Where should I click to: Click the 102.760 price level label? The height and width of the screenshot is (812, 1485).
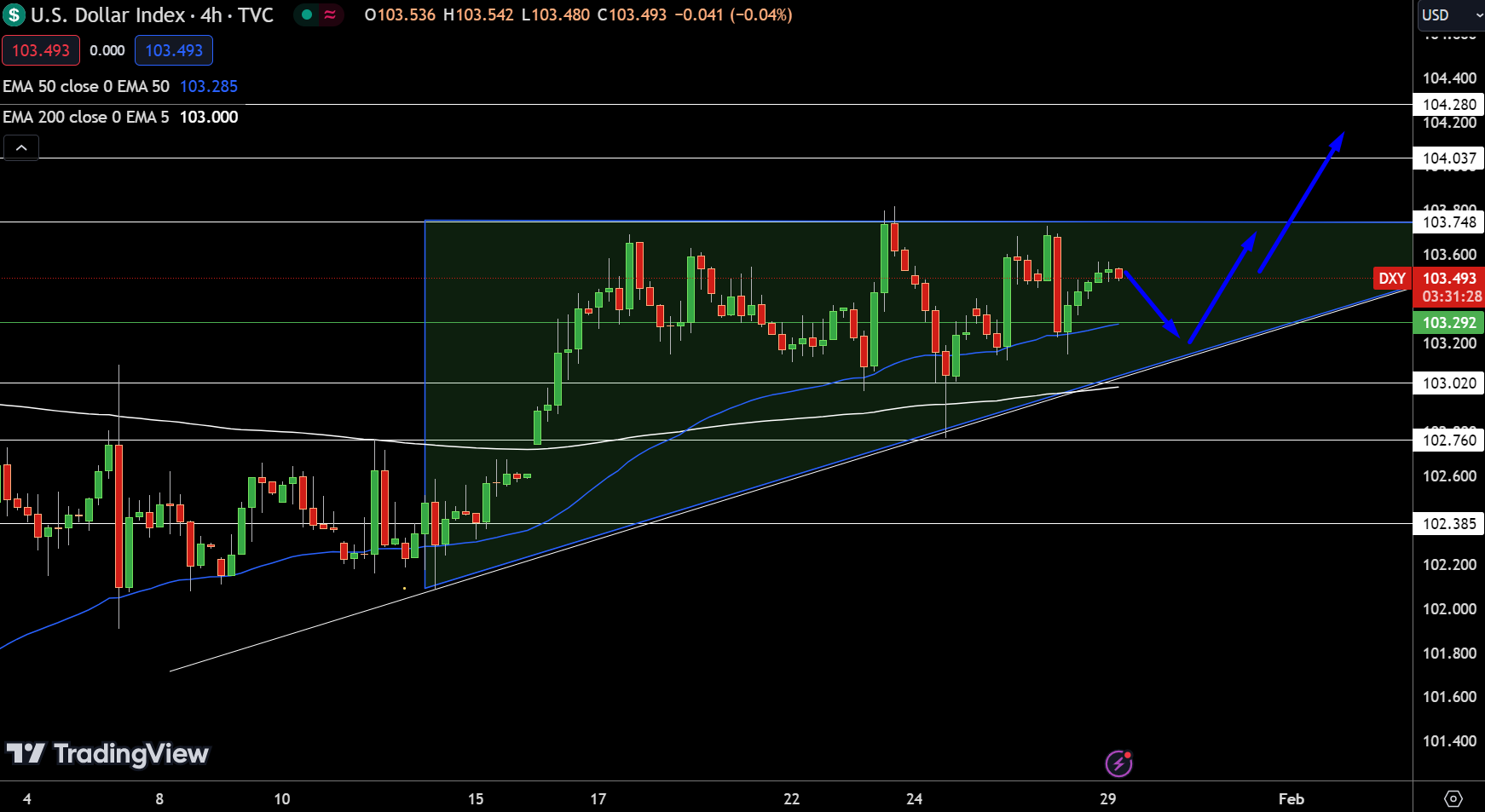[1449, 441]
